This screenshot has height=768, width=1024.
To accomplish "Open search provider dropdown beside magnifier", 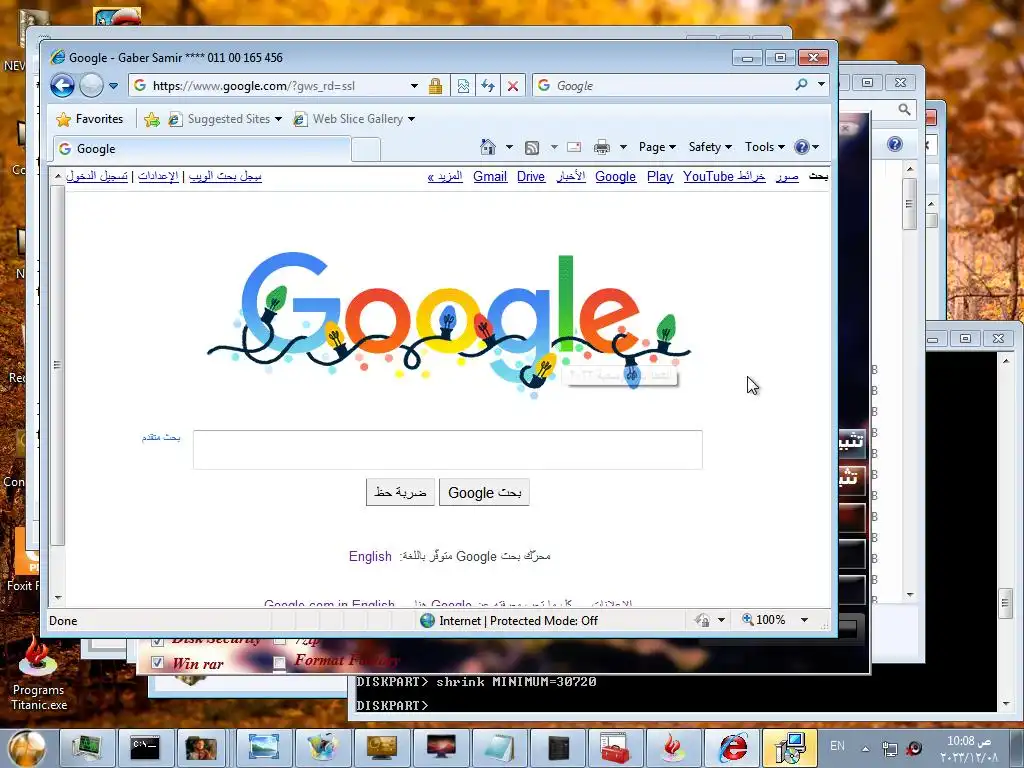I will pyautogui.click(x=821, y=85).
